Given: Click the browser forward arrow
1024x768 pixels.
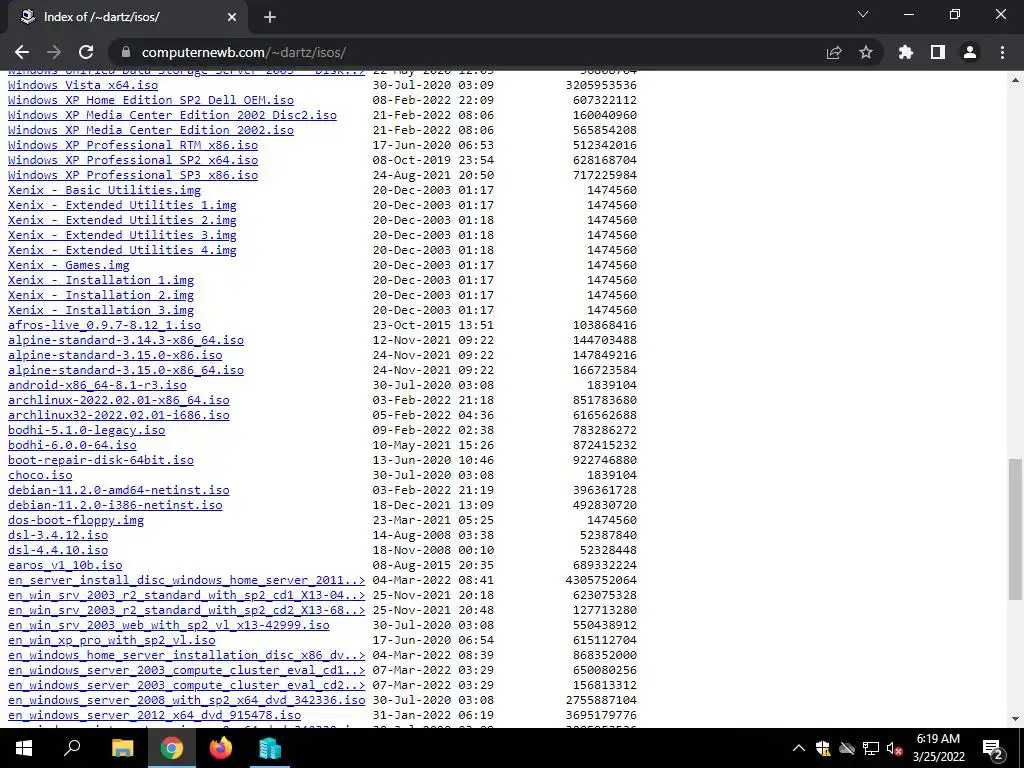Looking at the screenshot, I should pos(54,52).
